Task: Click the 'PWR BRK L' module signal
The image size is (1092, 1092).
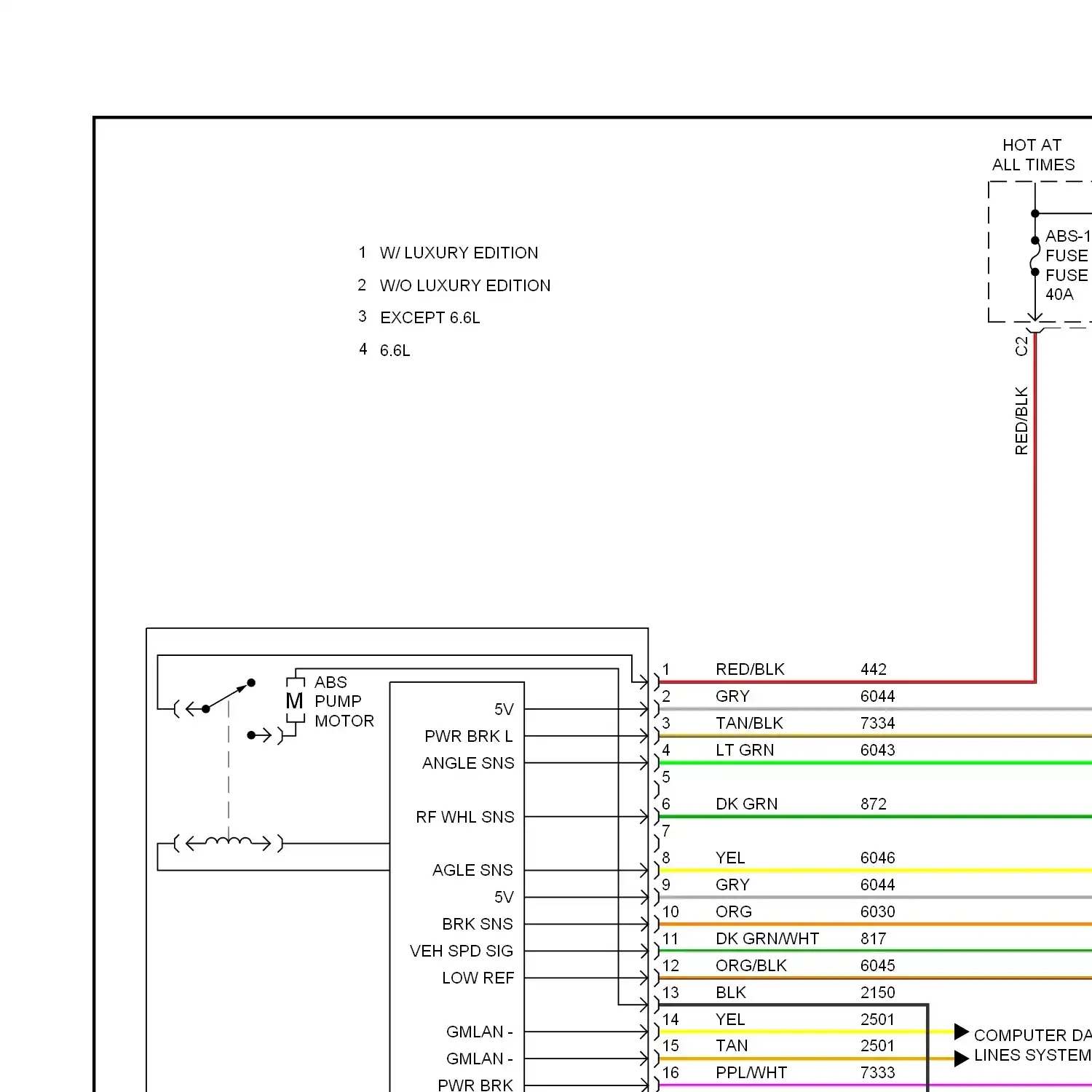Action: [x=468, y=736]
